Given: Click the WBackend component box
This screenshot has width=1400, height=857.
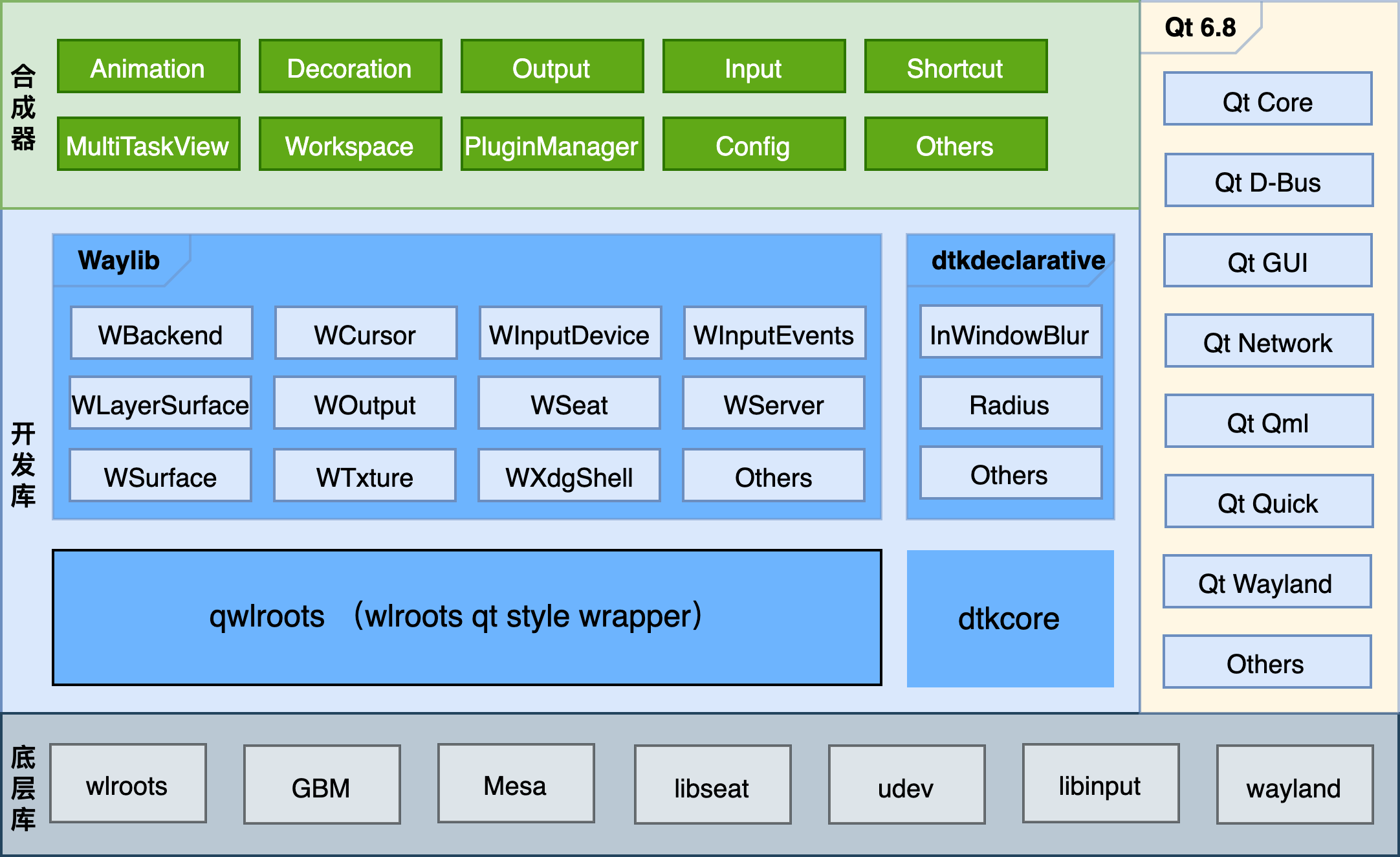Looking at the screenshot, I should click(161, 333).
